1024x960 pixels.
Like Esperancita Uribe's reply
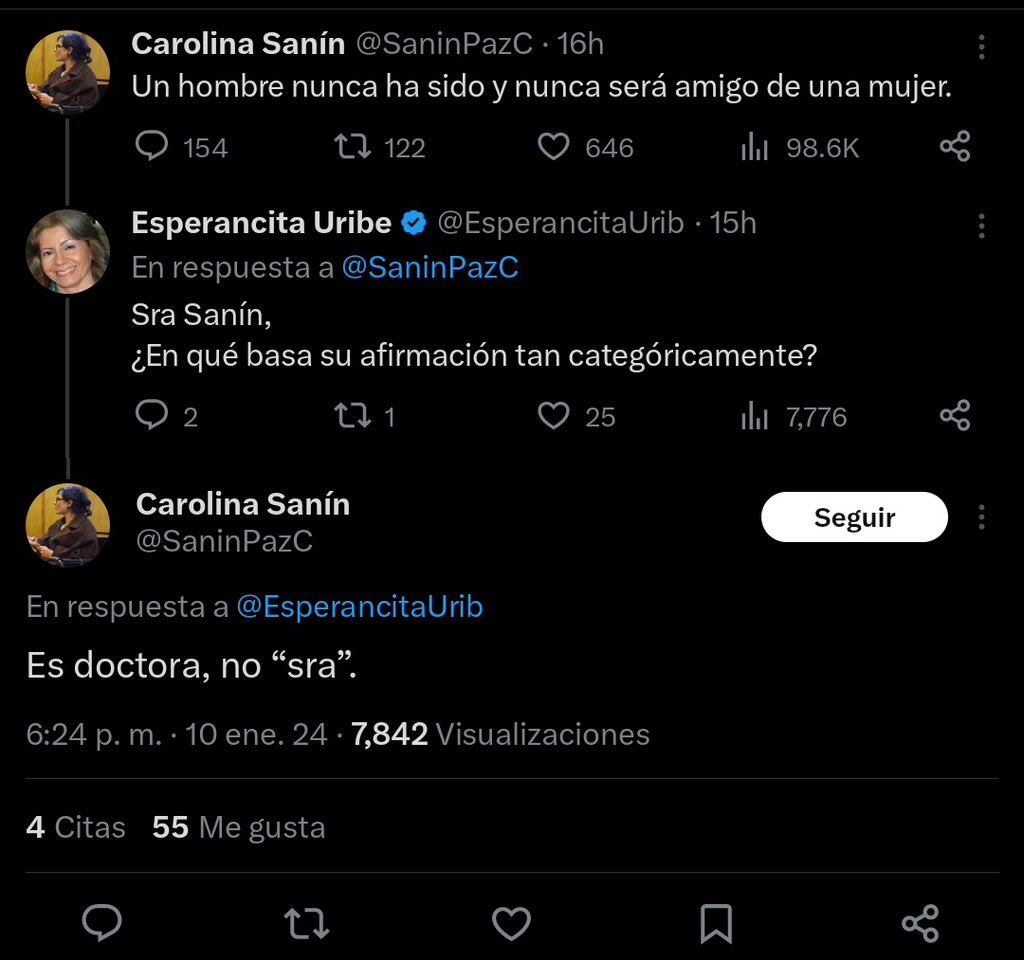(554, 416)
